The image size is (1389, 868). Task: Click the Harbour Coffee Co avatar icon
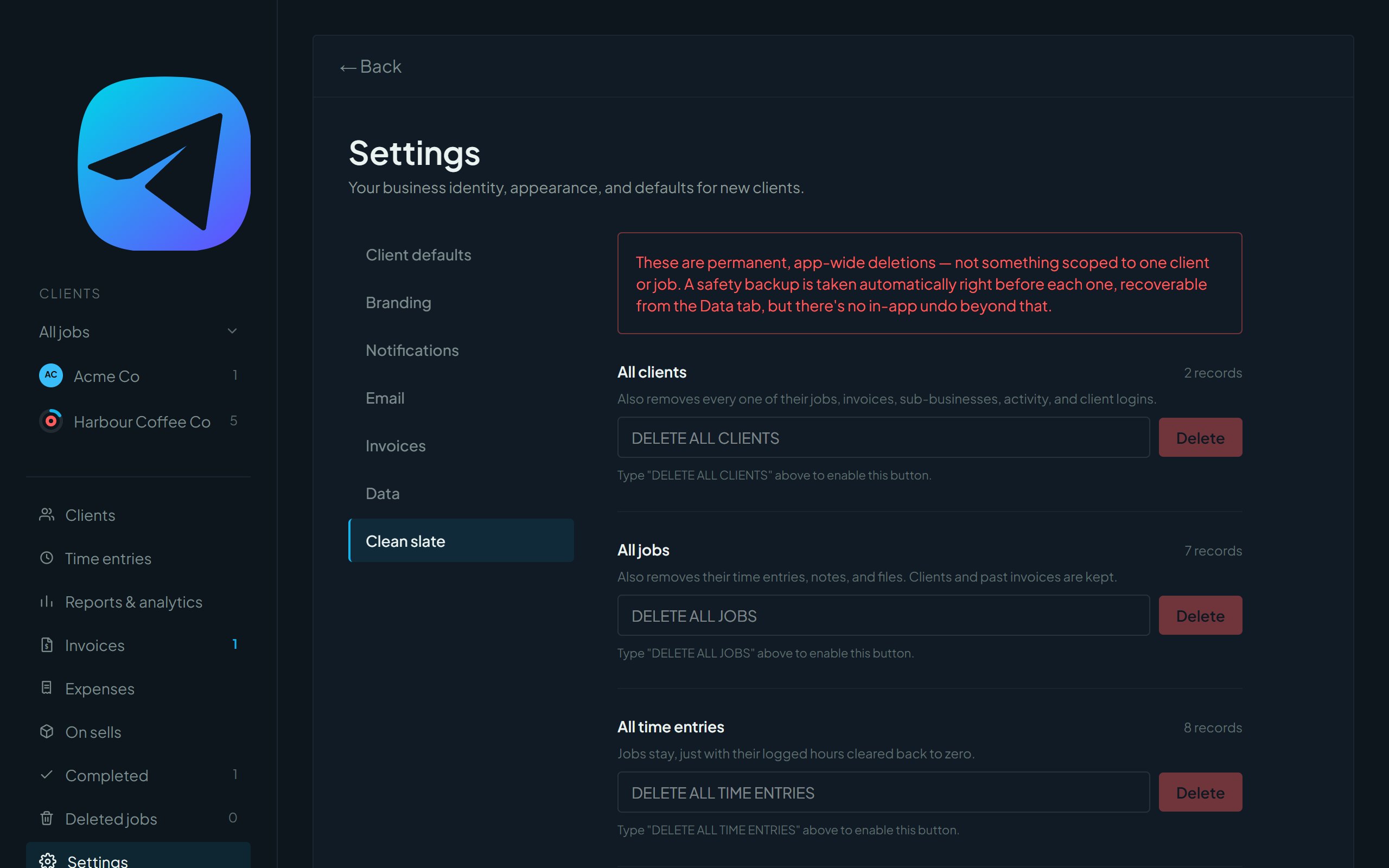click(51, 422)
